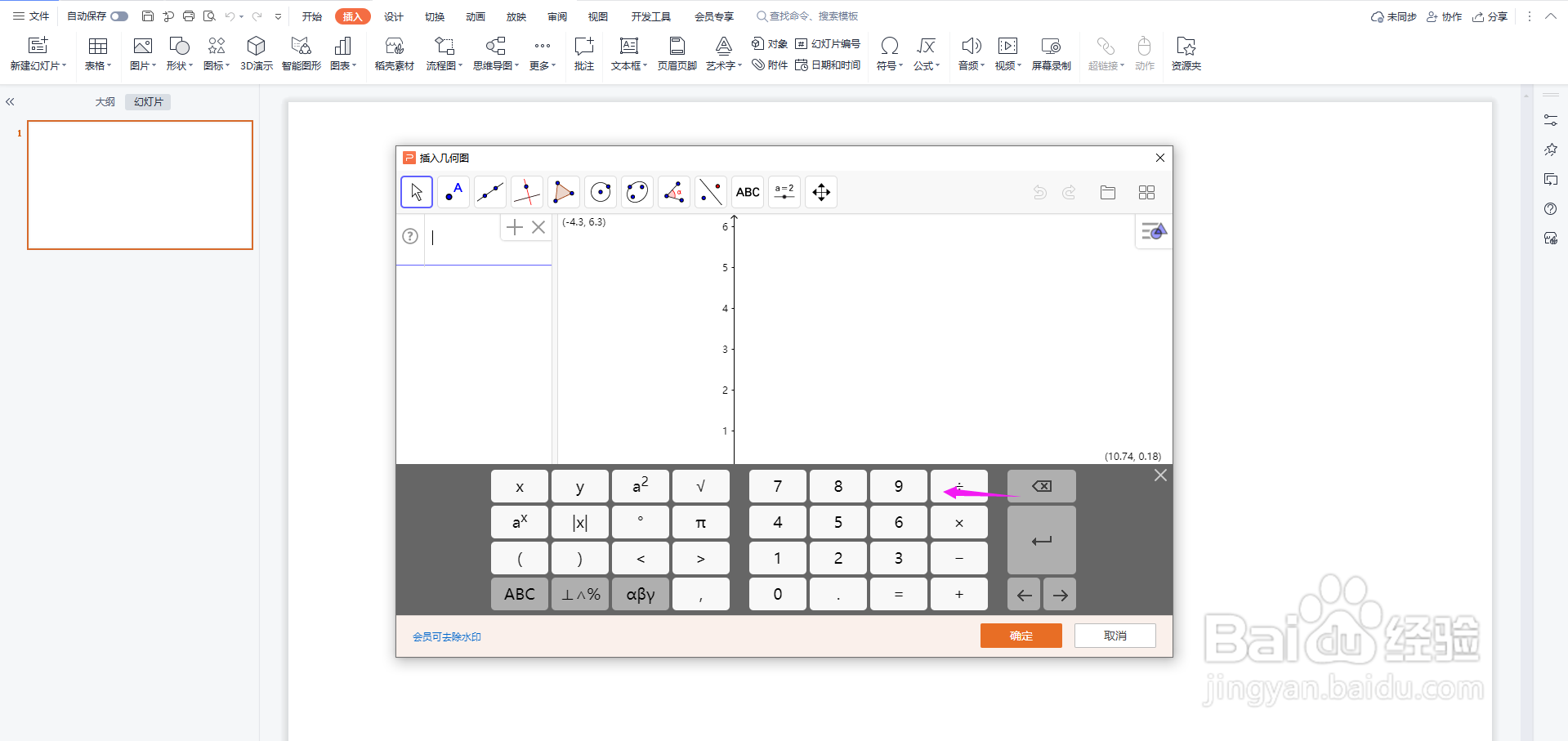Switch keypad to αβγ Greek layout

pos(641,594)
